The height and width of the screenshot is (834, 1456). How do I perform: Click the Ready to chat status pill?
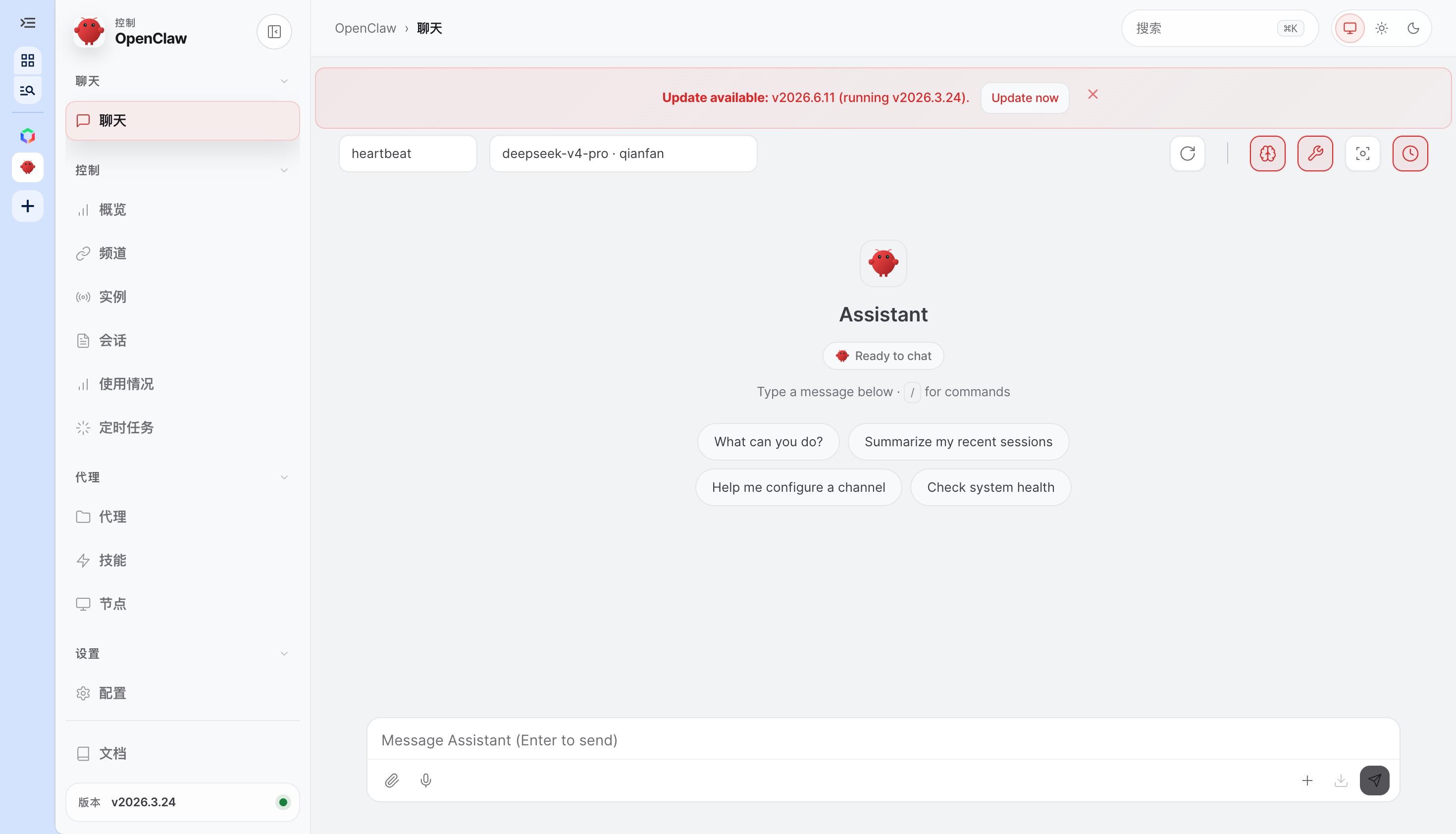point(883,356)
